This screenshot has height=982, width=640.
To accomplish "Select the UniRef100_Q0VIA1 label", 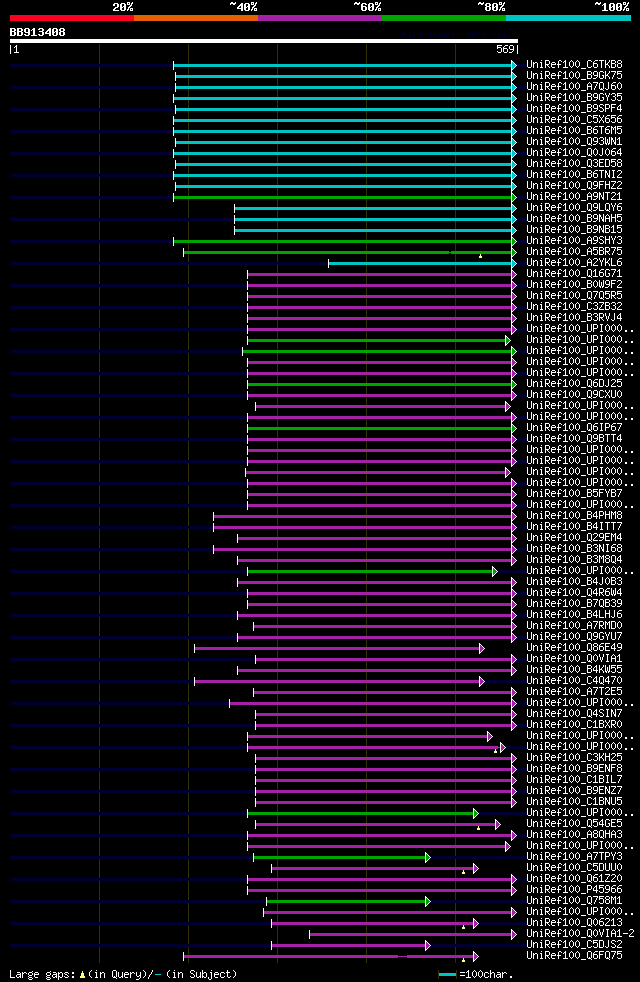I will [574, 659].
